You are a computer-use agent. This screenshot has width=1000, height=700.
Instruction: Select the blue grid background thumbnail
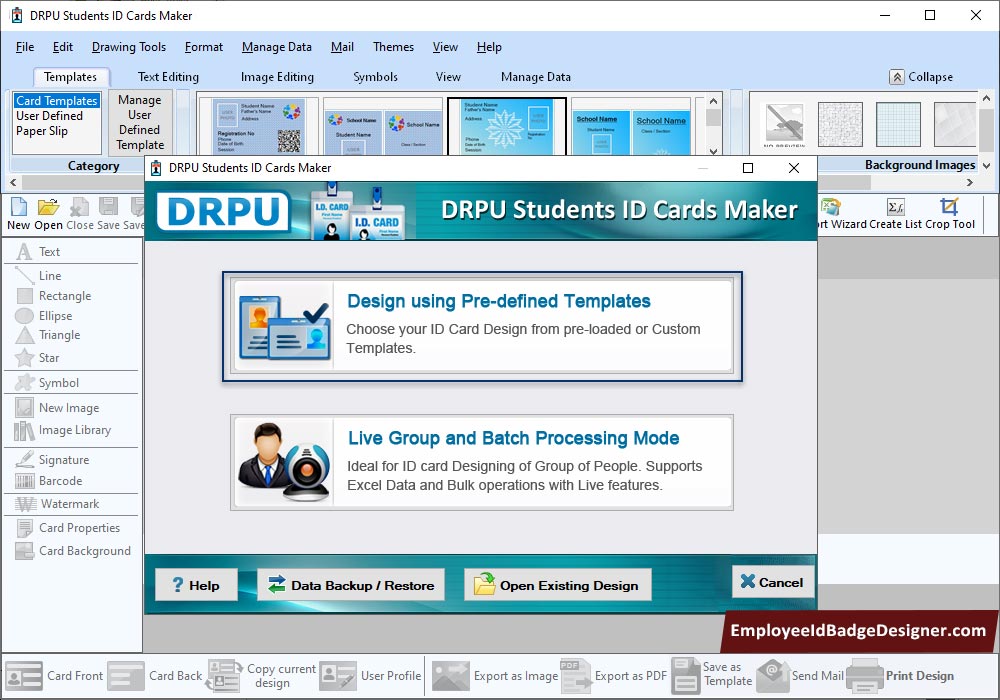899,124
